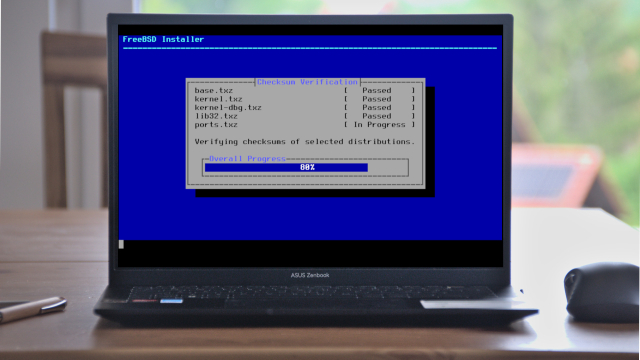The width and height of the screenshot is (640, 360).
Task: Click the Passed status for lib32.txz
Action: 377,116
